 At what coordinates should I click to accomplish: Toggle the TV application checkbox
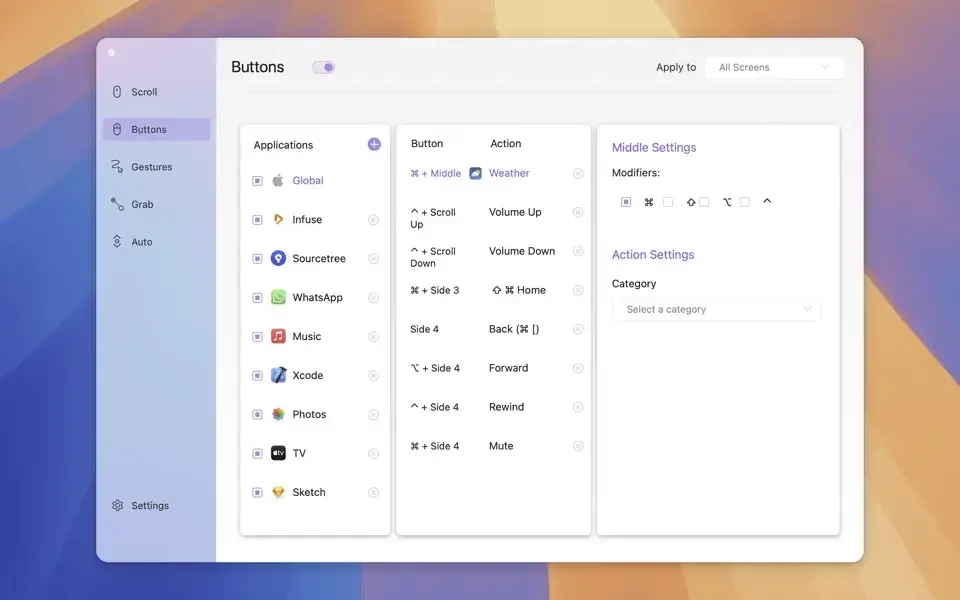[257, 454]
